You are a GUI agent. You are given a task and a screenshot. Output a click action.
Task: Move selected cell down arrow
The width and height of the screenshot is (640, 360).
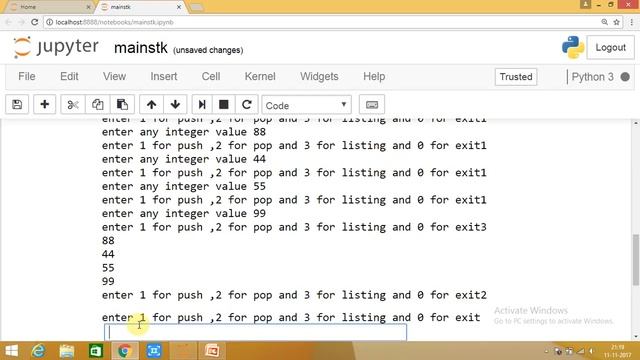pos(175,104)
